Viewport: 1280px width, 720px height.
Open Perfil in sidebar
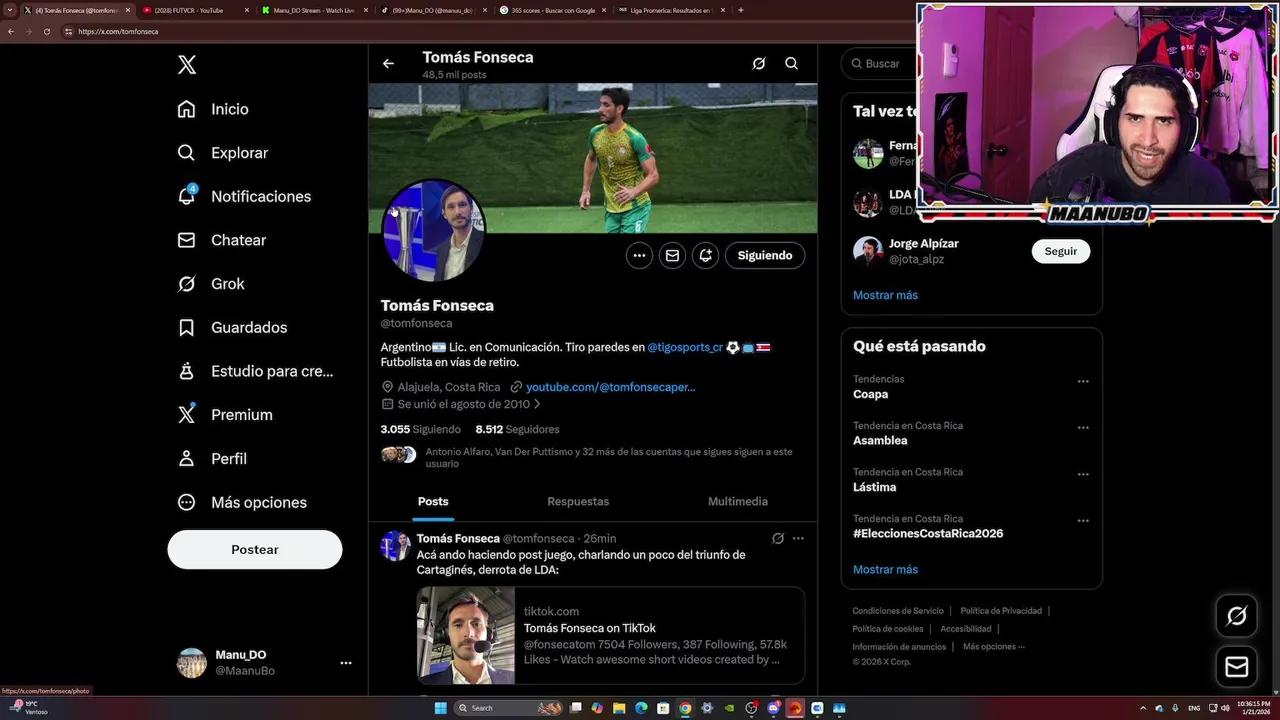click(x=212, y=458)
